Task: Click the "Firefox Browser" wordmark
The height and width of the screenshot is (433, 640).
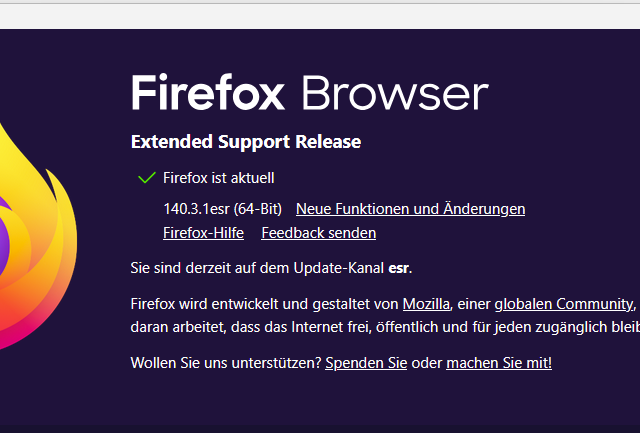Action: coord(309,93)
